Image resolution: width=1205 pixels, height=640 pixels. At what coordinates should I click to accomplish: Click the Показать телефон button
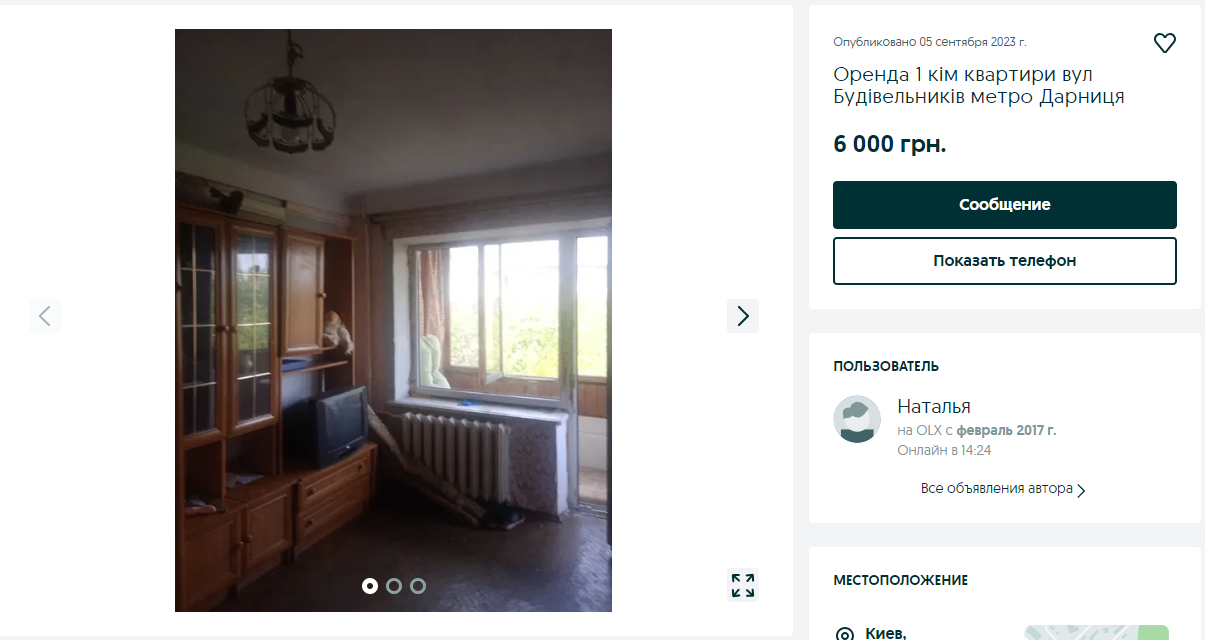(1005, 261)
